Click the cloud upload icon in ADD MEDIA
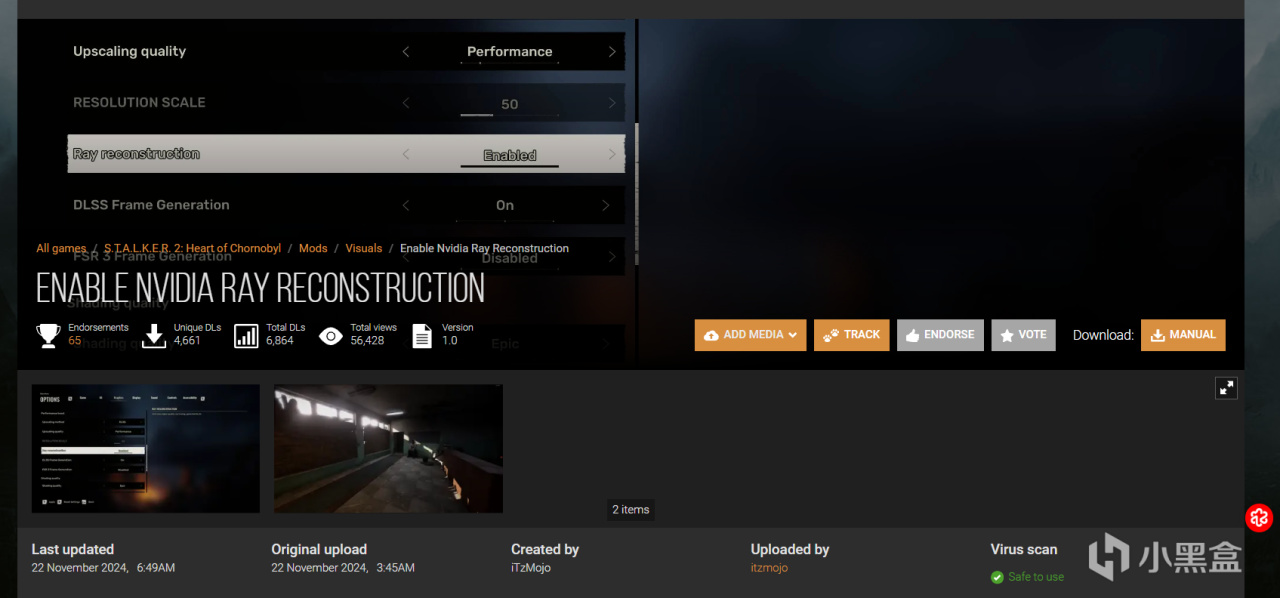 coord(711,335)
